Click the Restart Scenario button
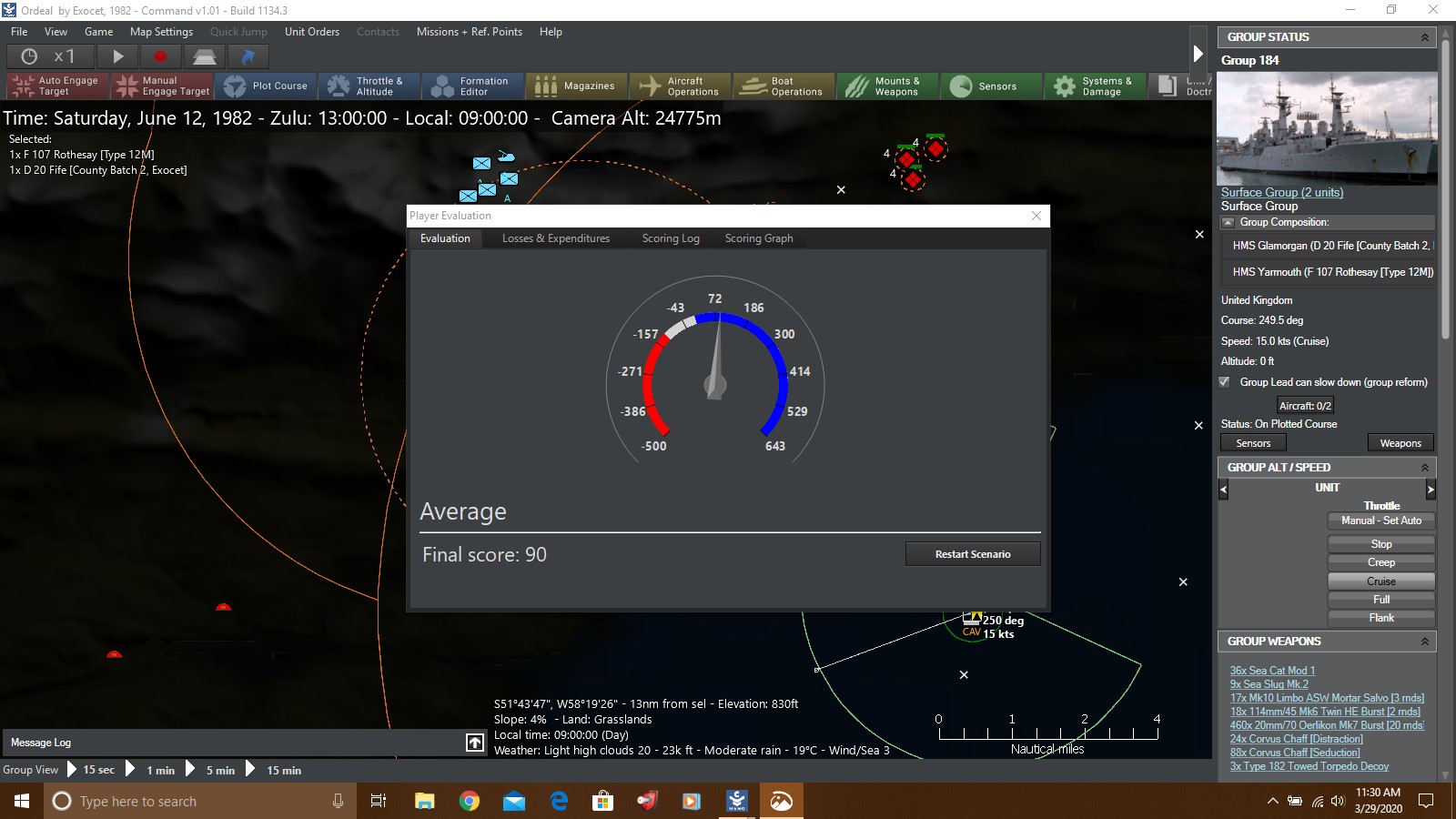This screenshot has height=819, width=1456. pos(973,554)
